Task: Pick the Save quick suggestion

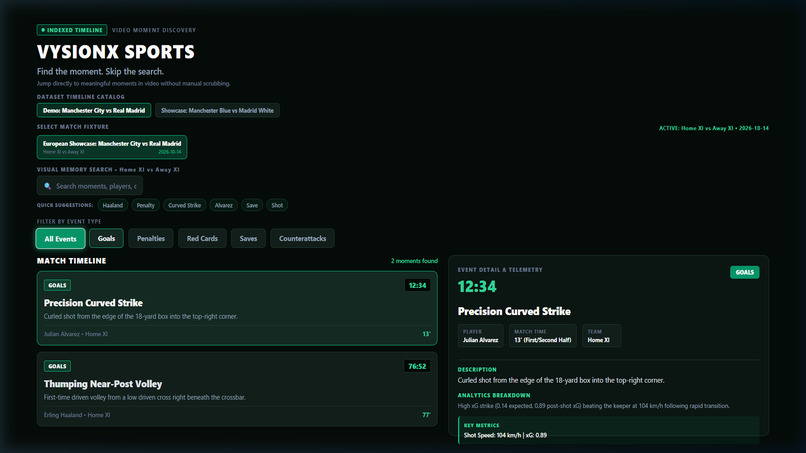Action: (252, 205)
